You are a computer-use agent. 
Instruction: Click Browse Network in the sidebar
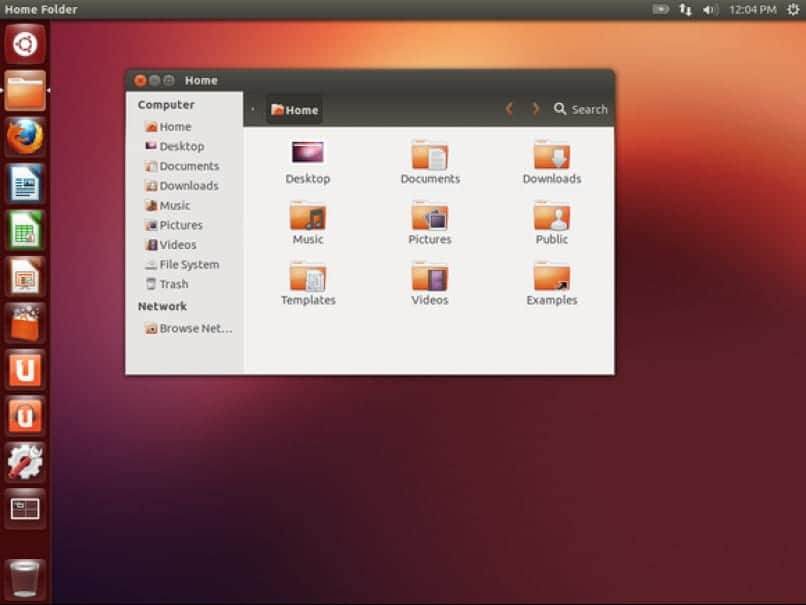(194, 328)
